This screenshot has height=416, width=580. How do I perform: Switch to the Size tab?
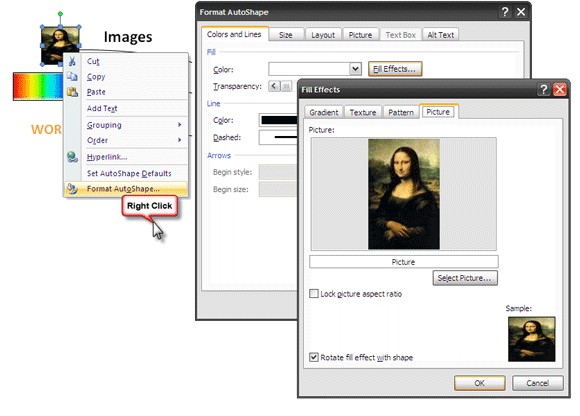pos(286,35)
